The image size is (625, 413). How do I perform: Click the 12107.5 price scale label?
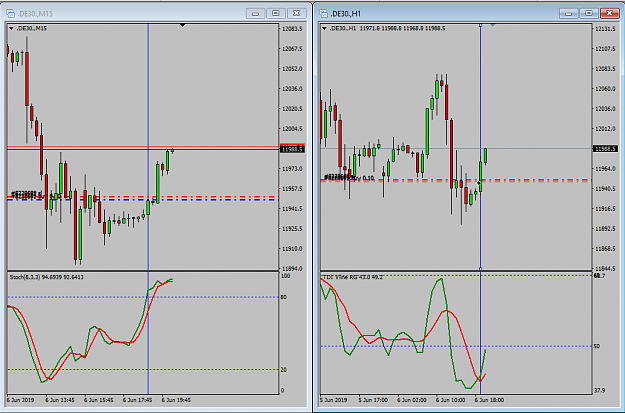(x=605, y=49)
